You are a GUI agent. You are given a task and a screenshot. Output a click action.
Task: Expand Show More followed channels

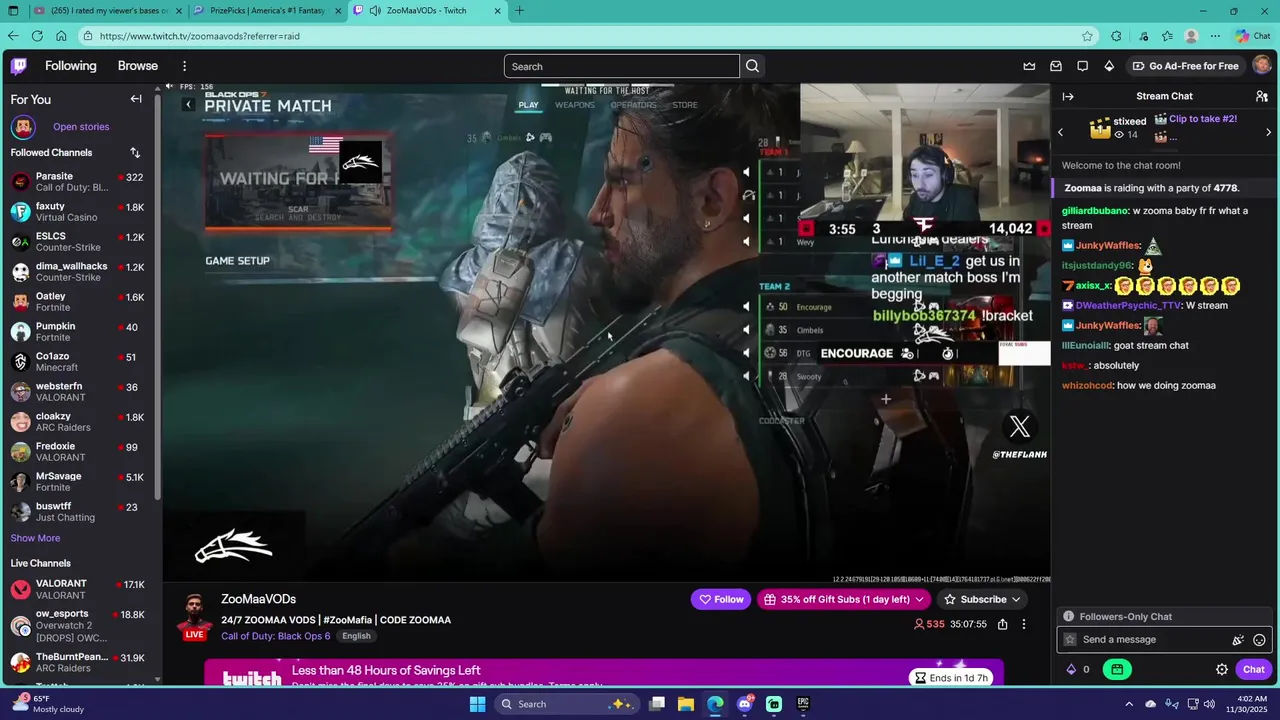[x=35, y=538]
